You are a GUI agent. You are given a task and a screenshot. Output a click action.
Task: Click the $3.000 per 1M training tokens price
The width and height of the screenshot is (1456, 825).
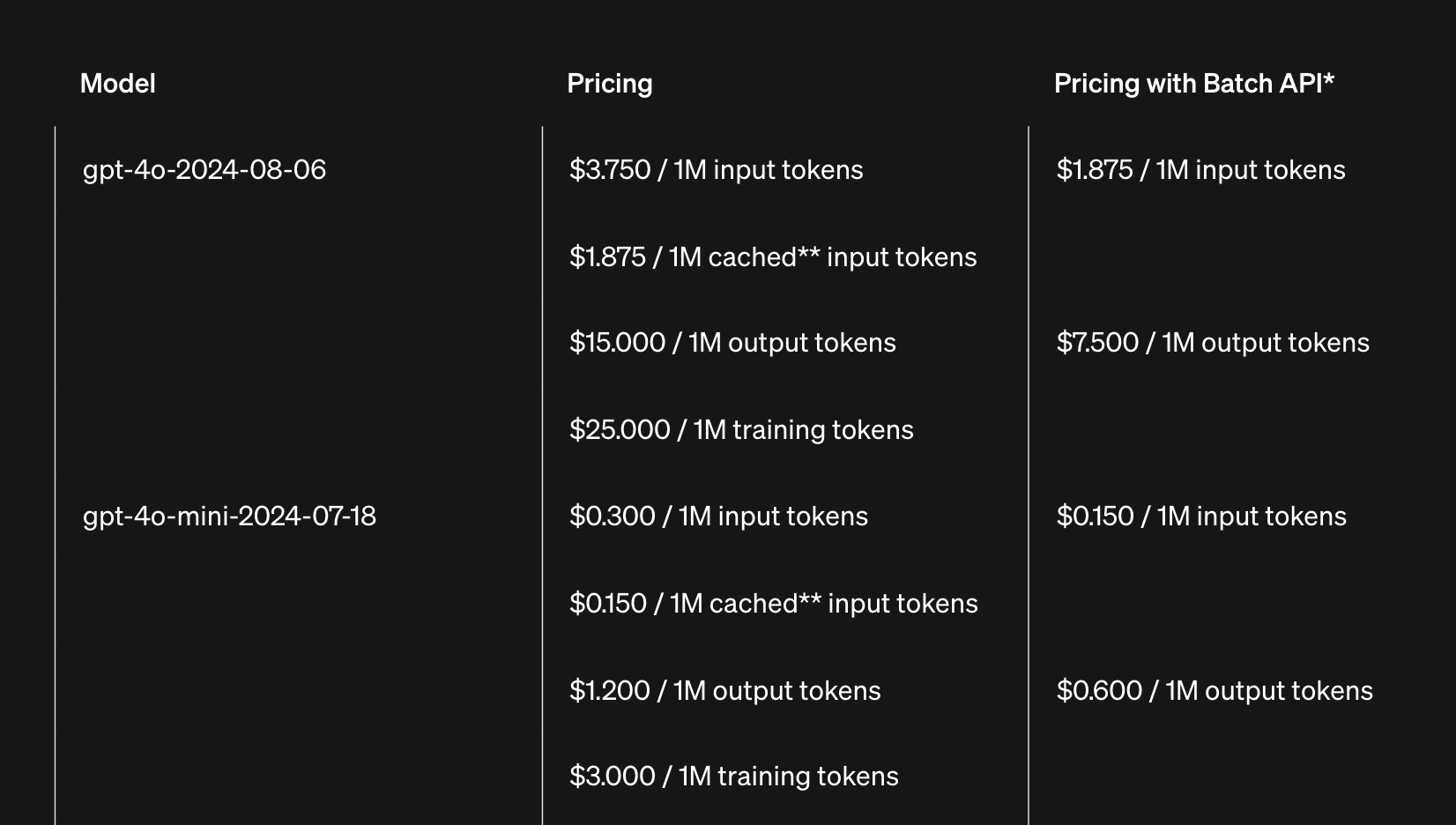pos(733,776)
